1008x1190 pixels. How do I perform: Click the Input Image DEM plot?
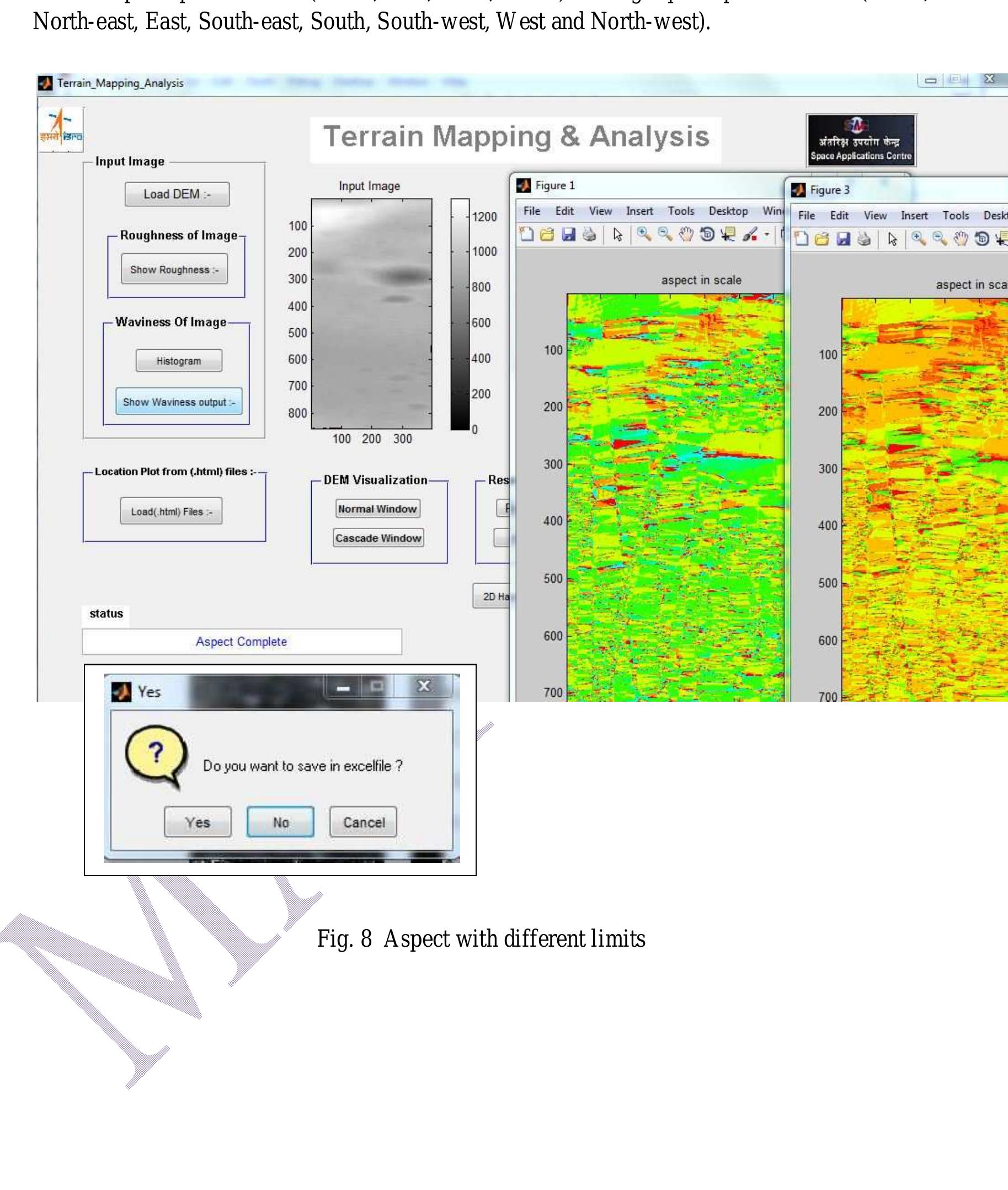point(371,314)
